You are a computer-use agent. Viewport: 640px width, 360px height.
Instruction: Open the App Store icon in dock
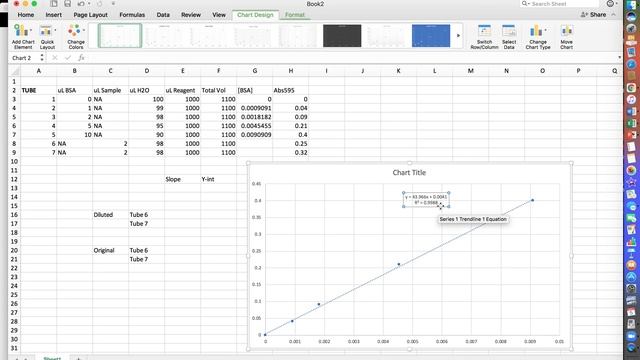[x=631, y=277]
